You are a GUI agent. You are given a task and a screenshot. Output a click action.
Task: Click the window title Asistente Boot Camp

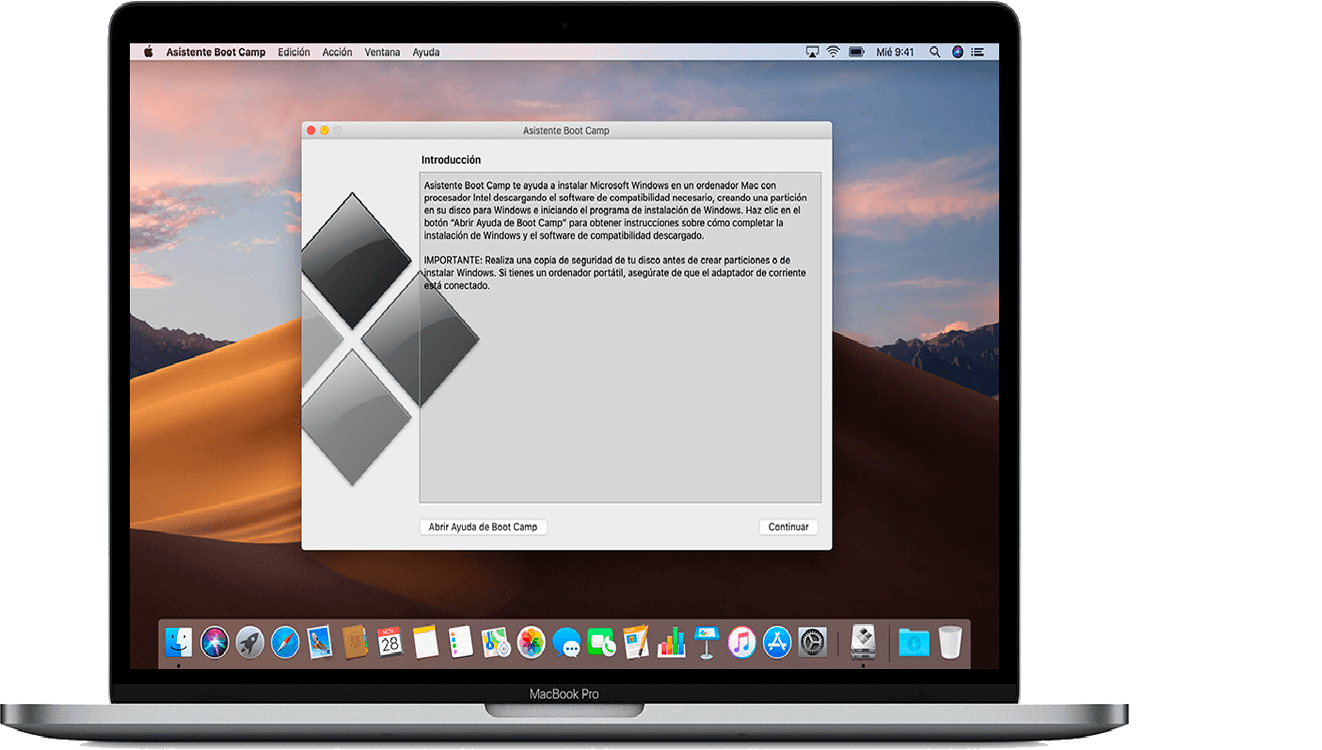click(566, 131)
